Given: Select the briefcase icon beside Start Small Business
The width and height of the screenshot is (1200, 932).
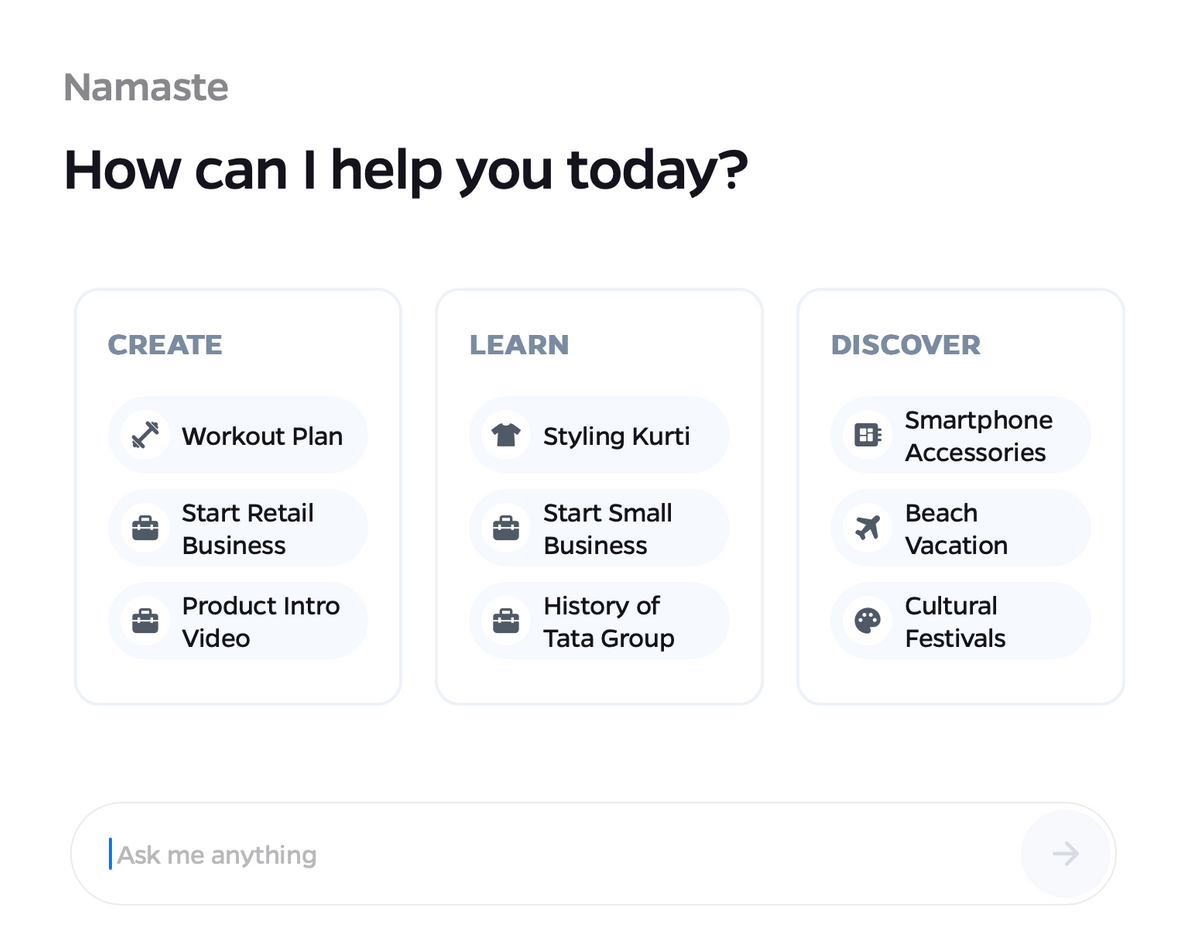Looking at the screenshot, I should pyautogui.click(x=506, y=528).
